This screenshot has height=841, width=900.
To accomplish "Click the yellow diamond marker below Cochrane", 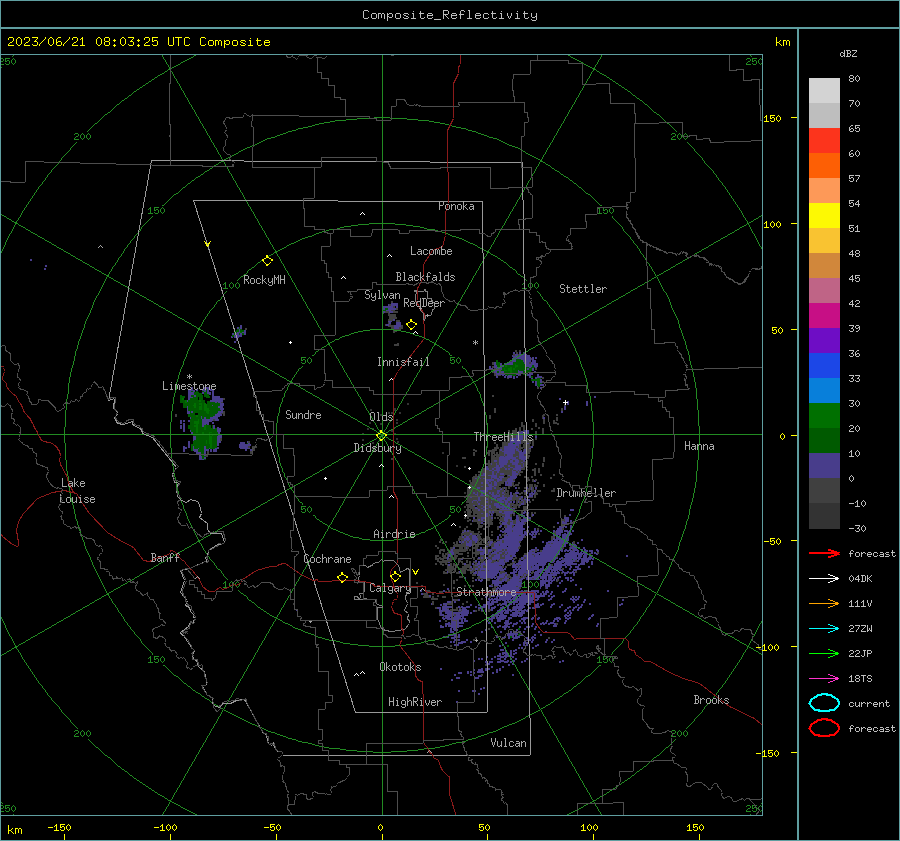I will (342, 577).
